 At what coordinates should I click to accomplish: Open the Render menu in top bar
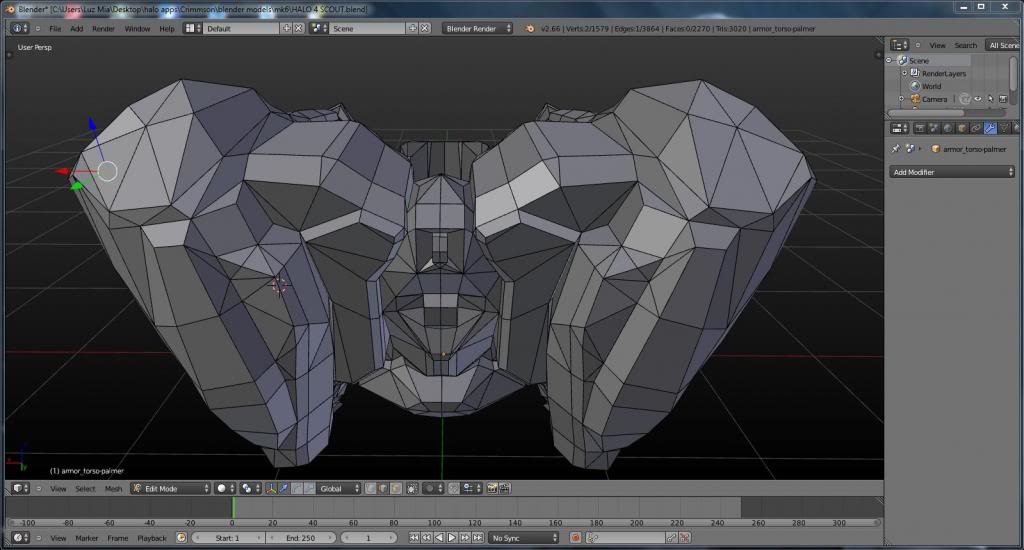pyautogui.click(x=103, y=29)
